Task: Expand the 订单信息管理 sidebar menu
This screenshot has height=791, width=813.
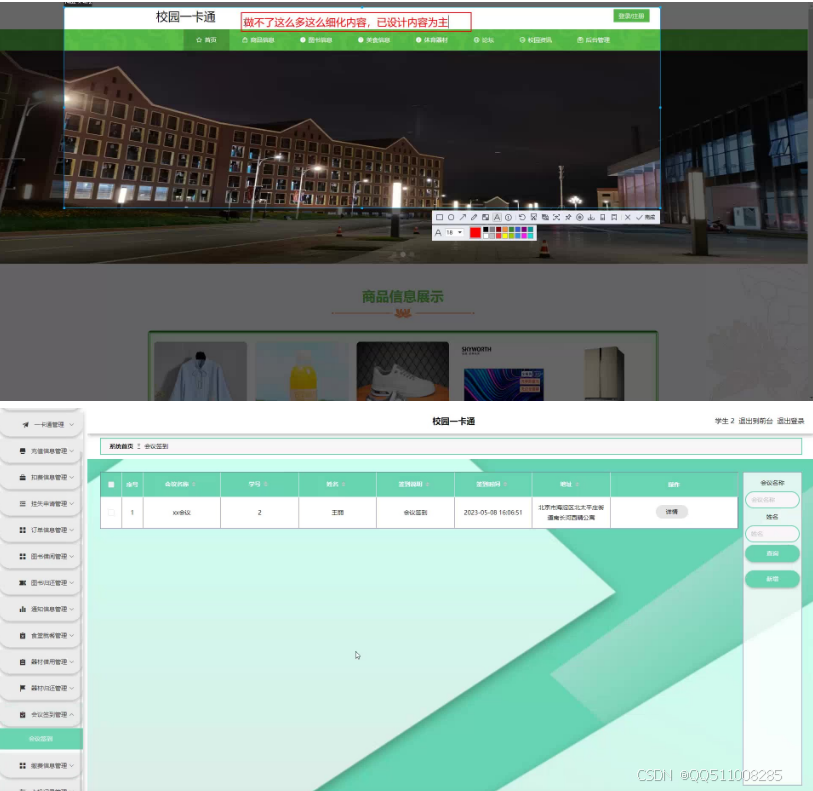Action: pos(41,530)
